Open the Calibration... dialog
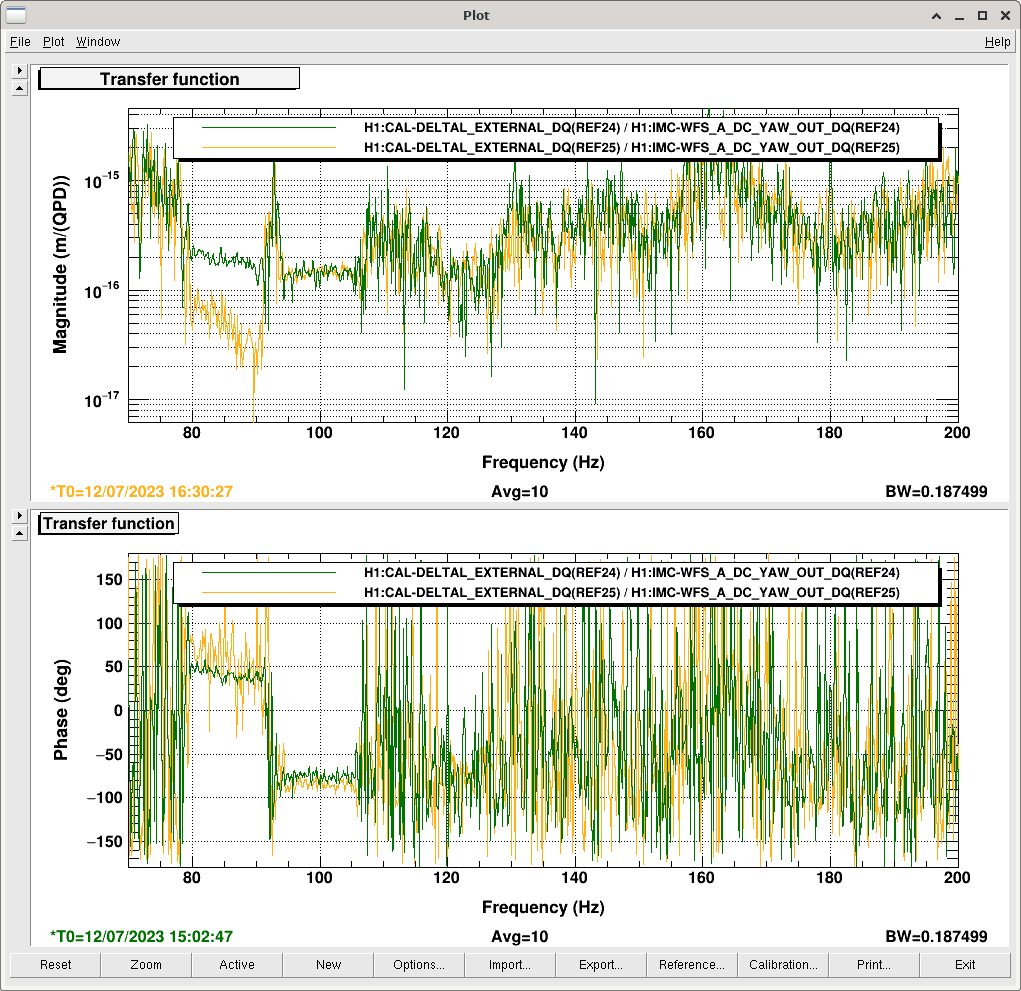Viewport: 1021px width, 991px height. (783, 965)
